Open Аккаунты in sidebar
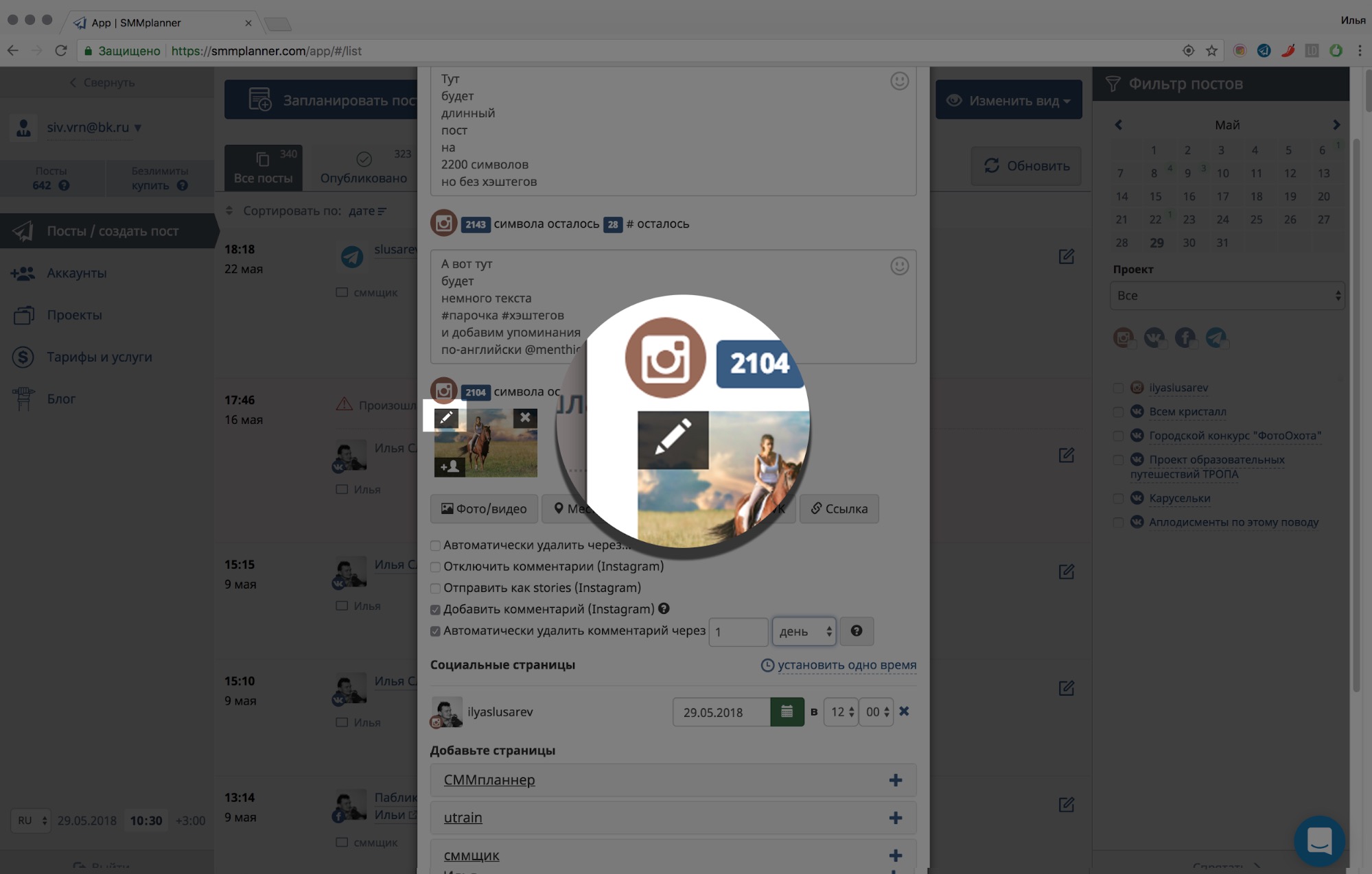The width and height of the screenshot is (1372, 874). [x=77, y=273]
